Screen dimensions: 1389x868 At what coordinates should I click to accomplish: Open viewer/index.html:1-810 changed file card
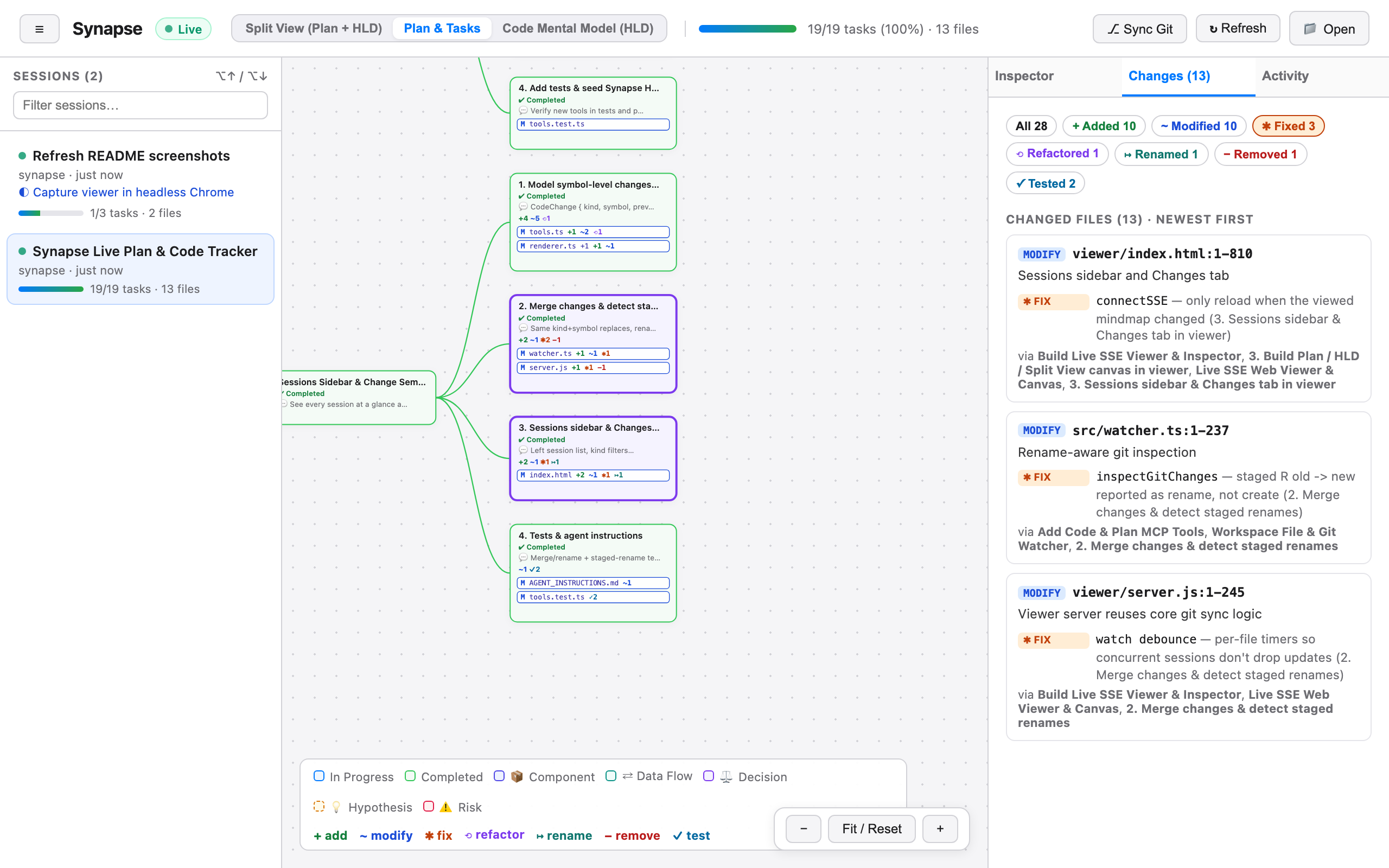(1188, 318)
